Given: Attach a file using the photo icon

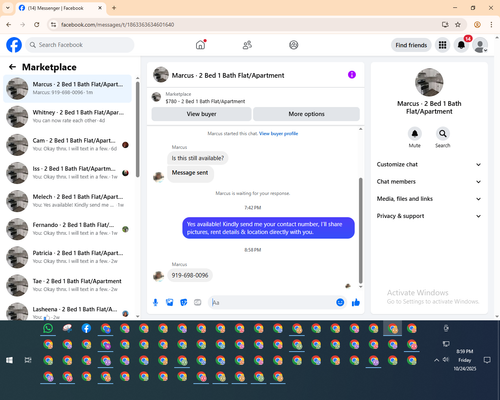Looking at the screenshot, I should pos(170,302).
